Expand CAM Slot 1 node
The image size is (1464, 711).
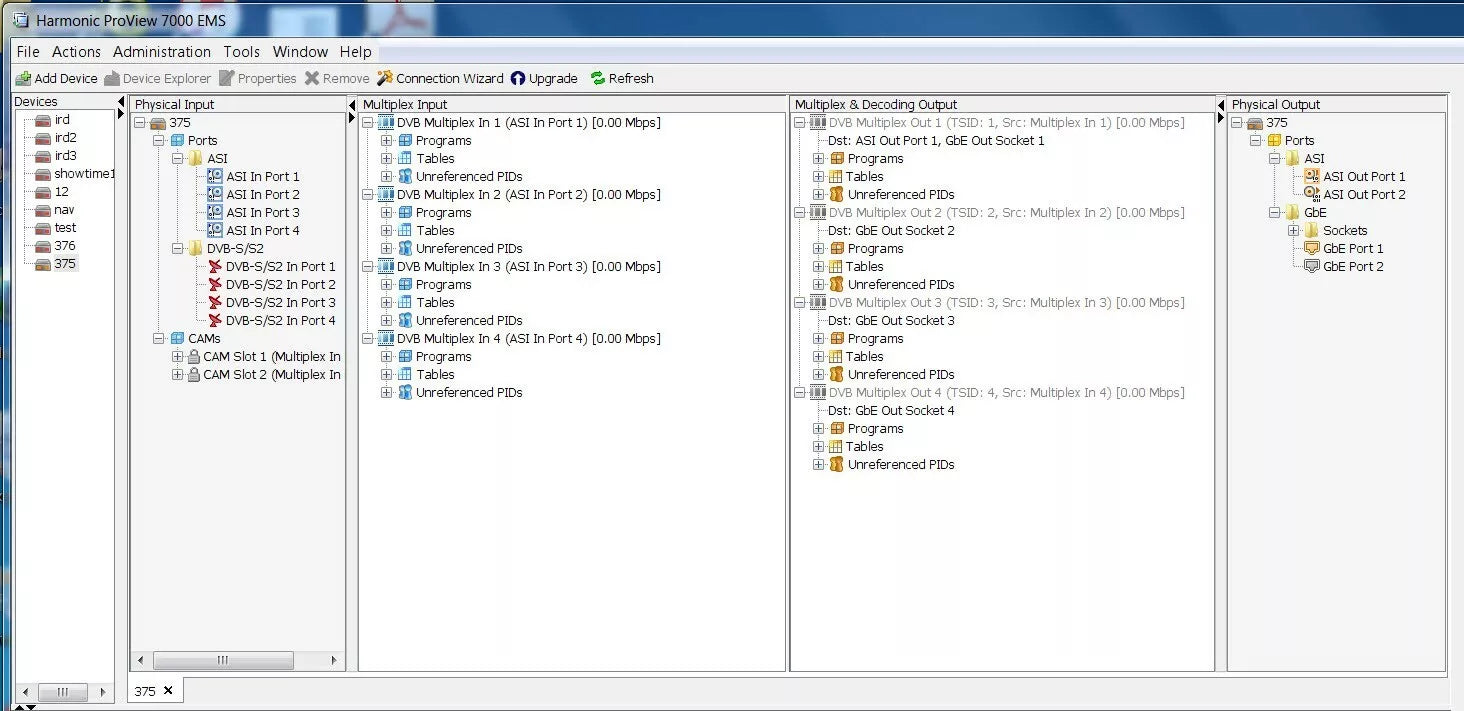coord(177,356)
